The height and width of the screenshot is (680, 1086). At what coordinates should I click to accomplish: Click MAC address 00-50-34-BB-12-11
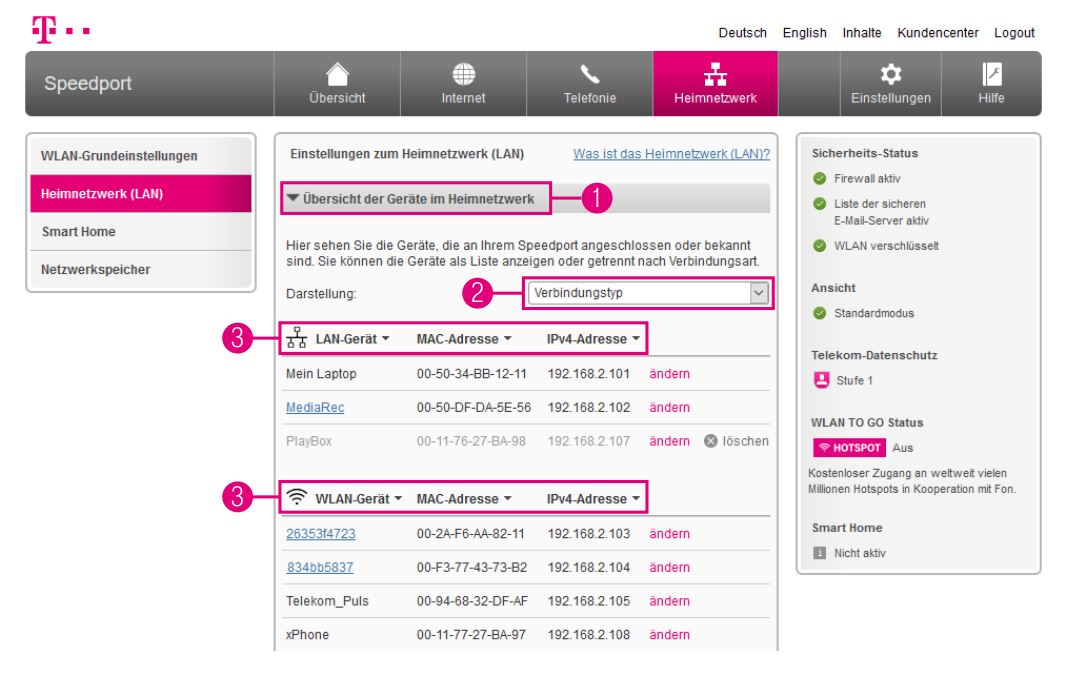[472, 374]
